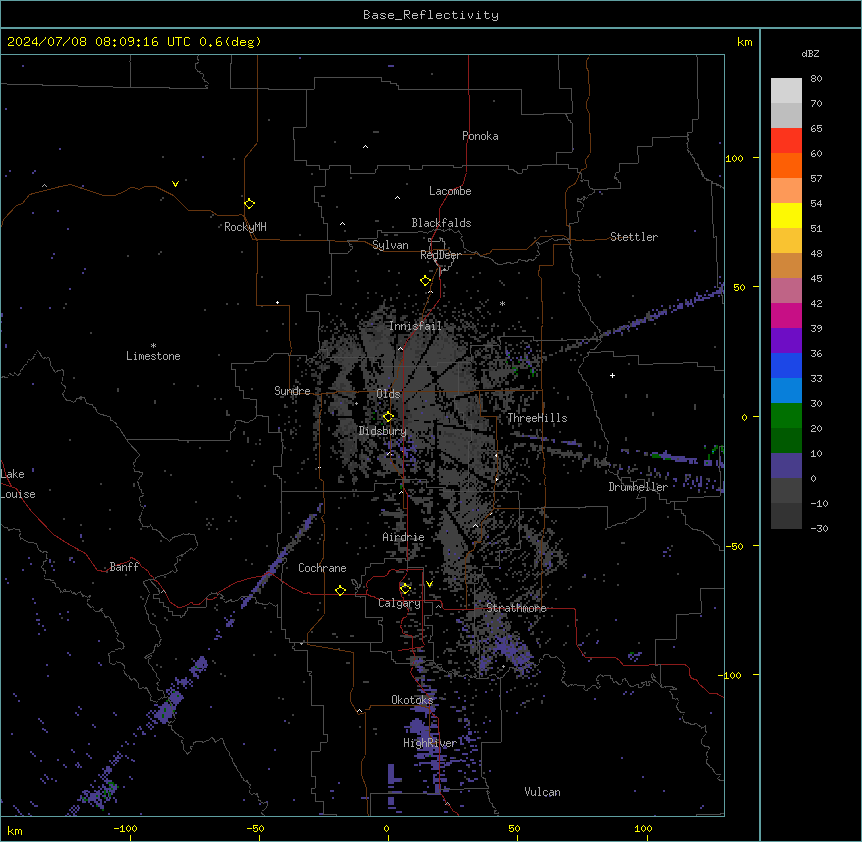Select the yellow V marker east of Calgary
The image size is (862, 842).
(429, 584)
